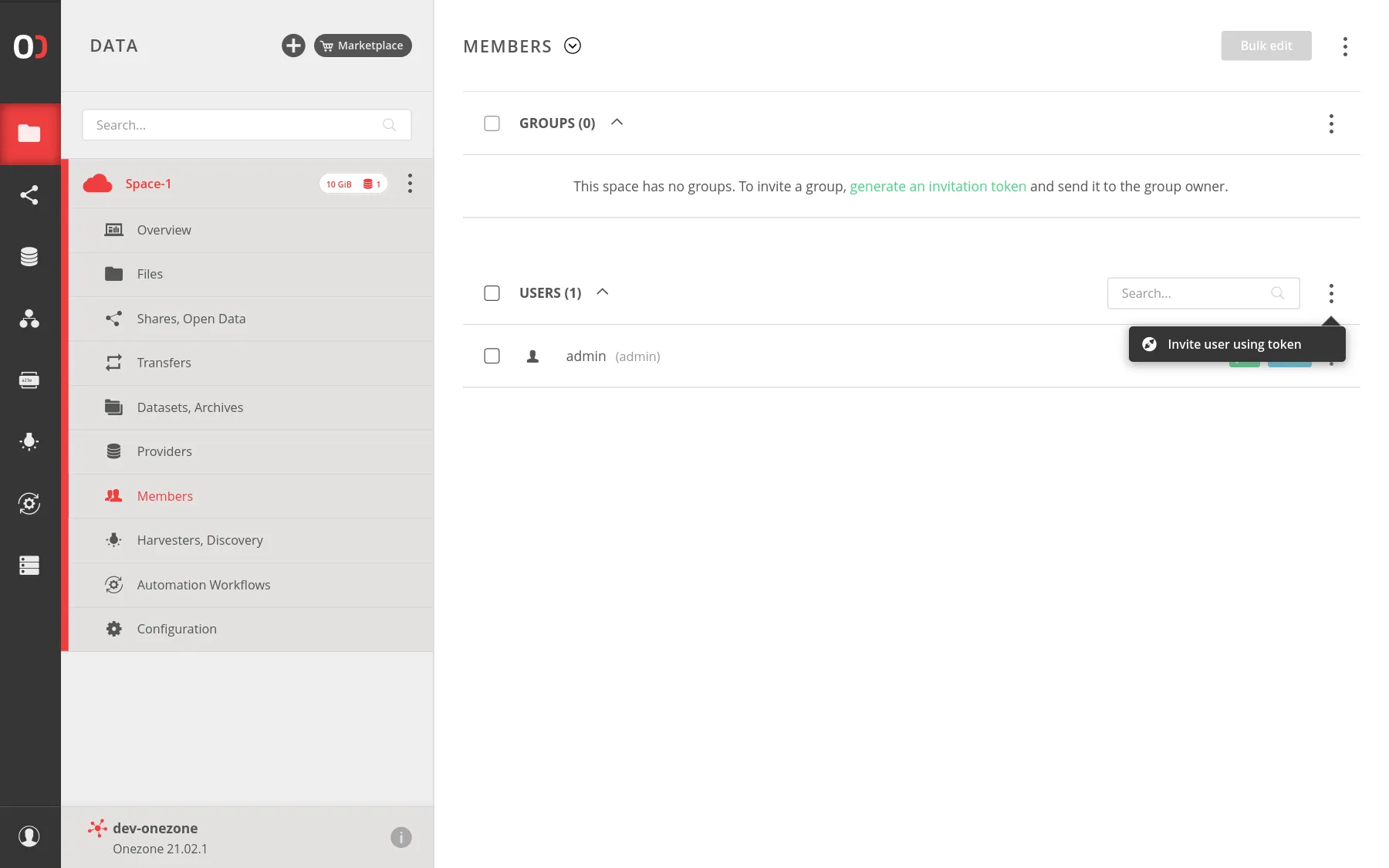Image resolution: width=1389 pixels, height=868 pixels.
Task: Collapse the GROUPS section with its chevron
Action: [x=616, y=122]
